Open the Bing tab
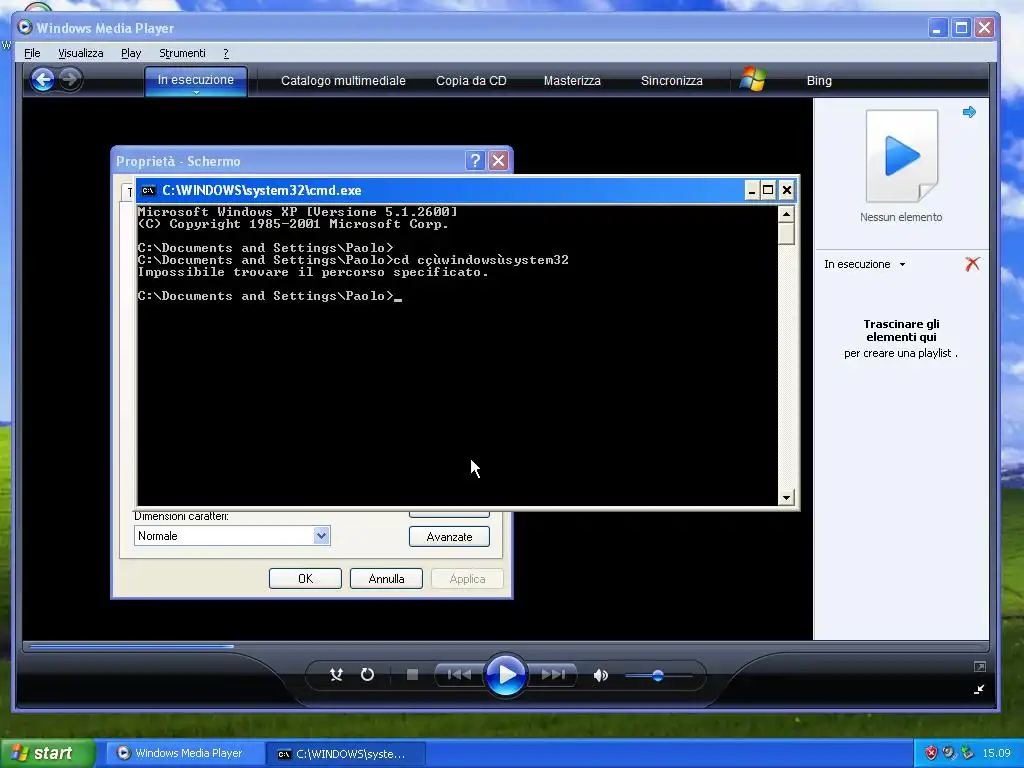Screen dimensions: 1024x768 pyautogui.click(x=819, y=80)
